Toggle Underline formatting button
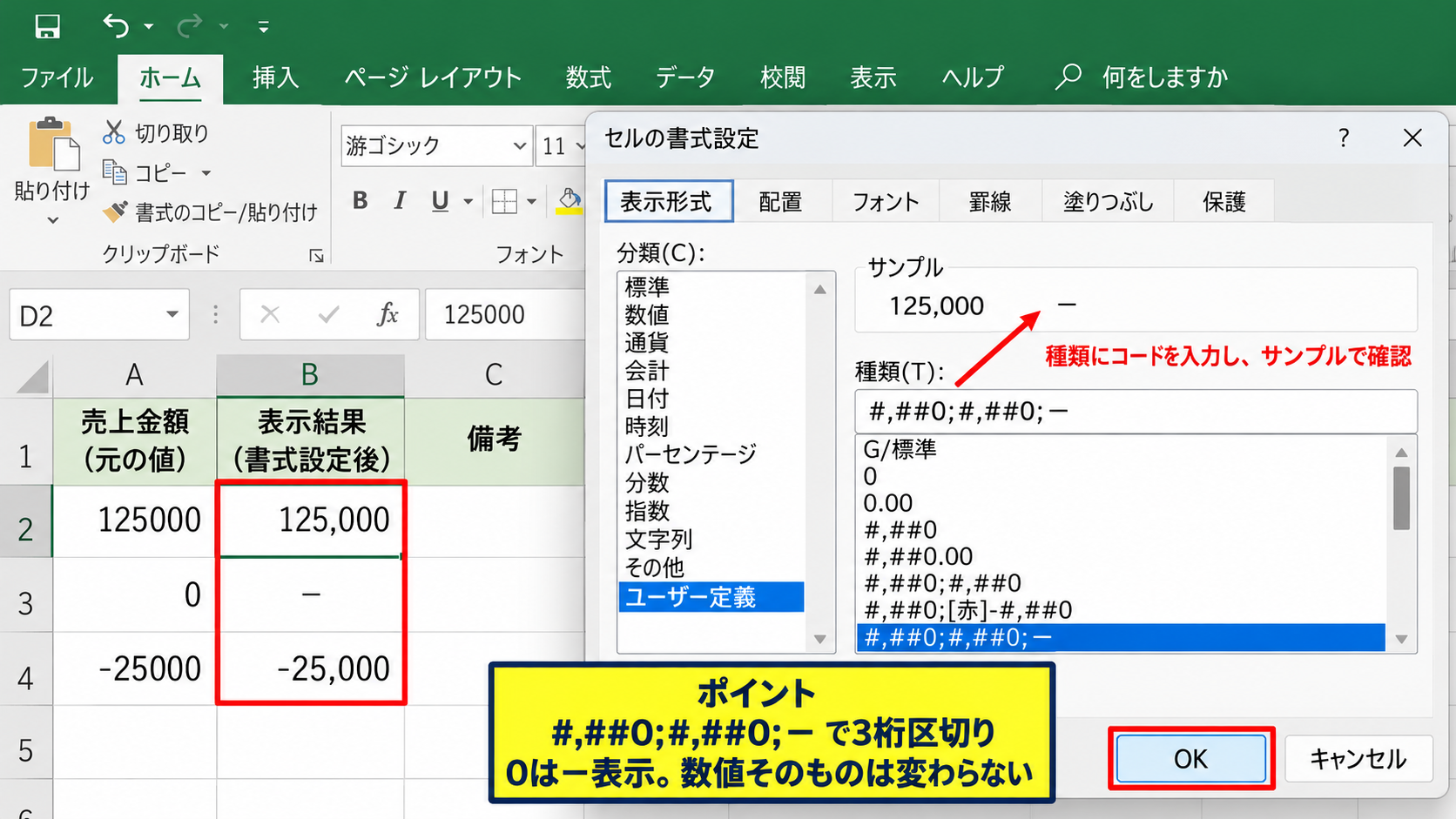 tap(440, 201)
